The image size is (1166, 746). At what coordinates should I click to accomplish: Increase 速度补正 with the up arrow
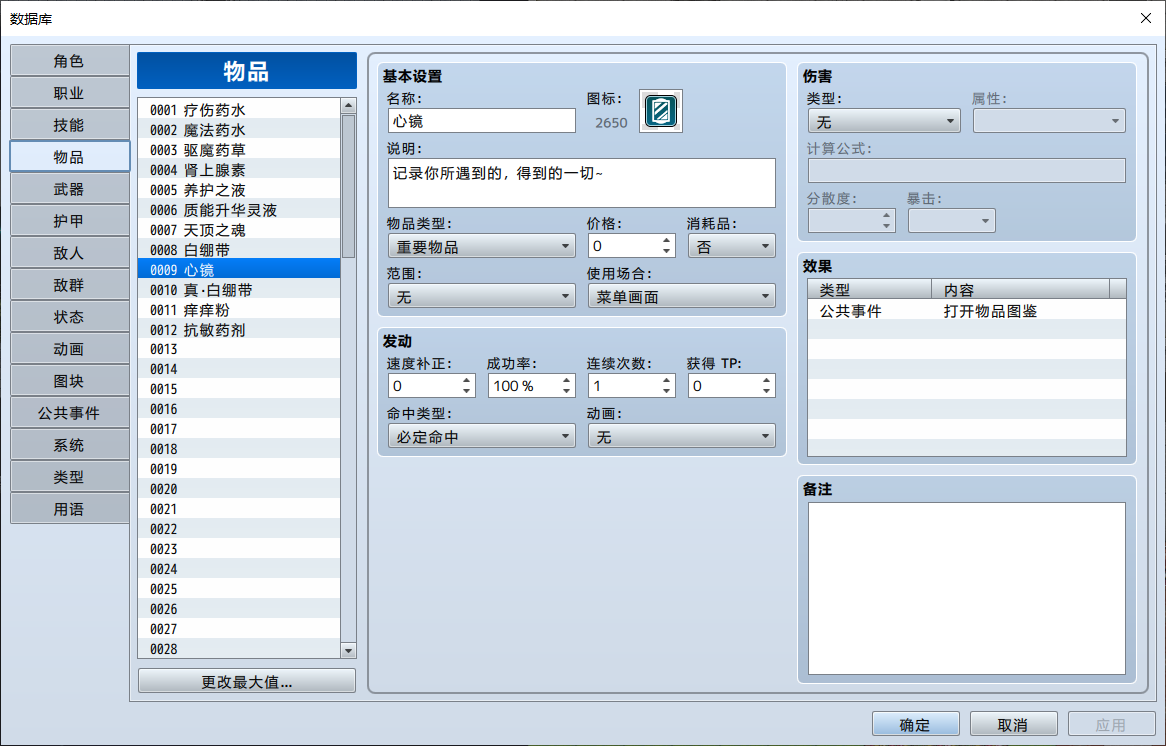pyautogui.click(x=466, y=380)
